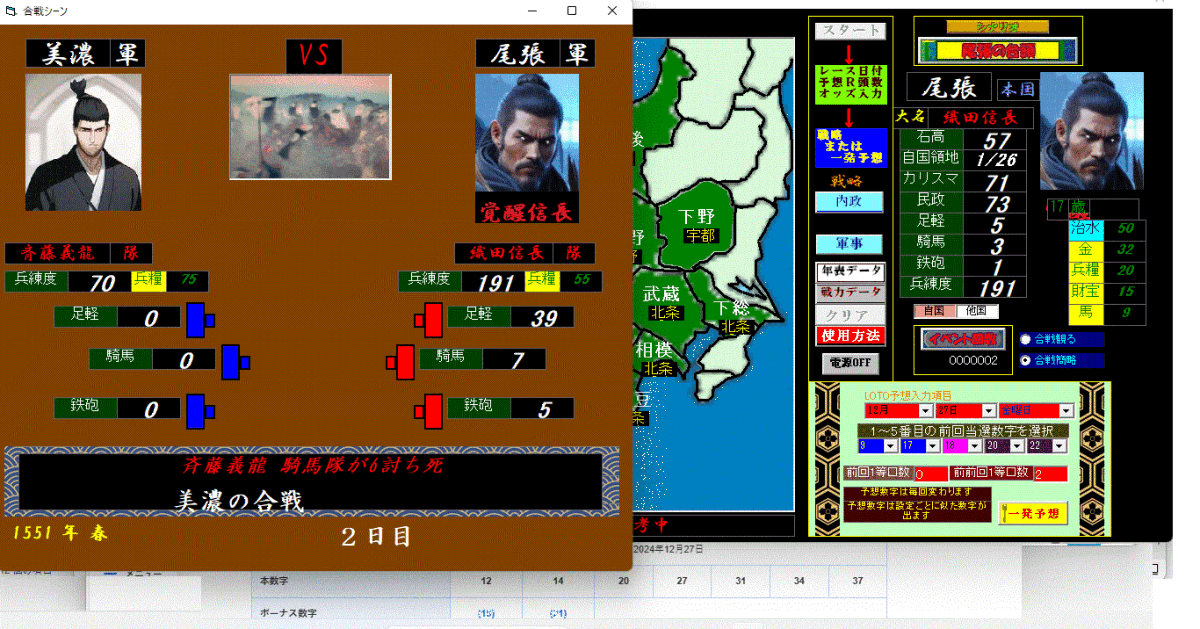
Task: Click the 尾張の台頭 scenario banner
Action: click(997, 49)
